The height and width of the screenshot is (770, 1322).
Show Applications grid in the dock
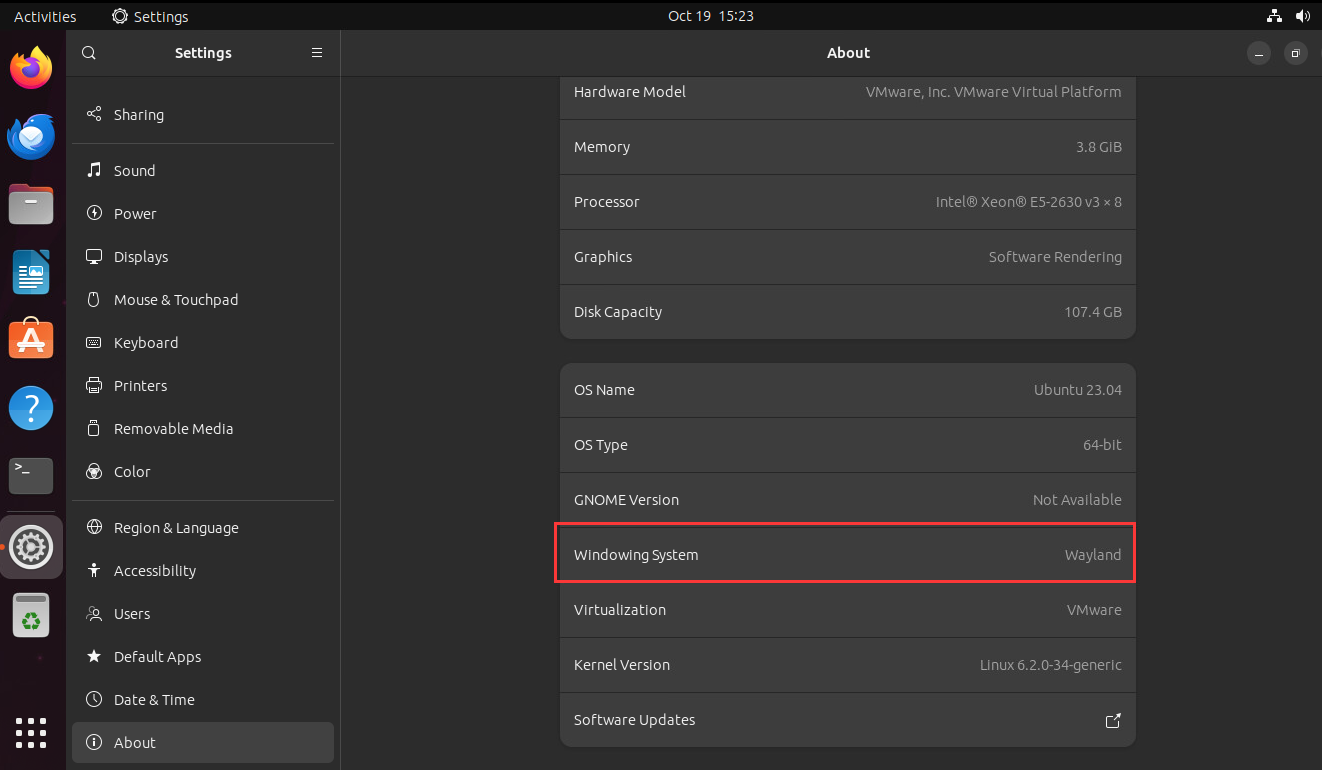(x=31, y=733)
